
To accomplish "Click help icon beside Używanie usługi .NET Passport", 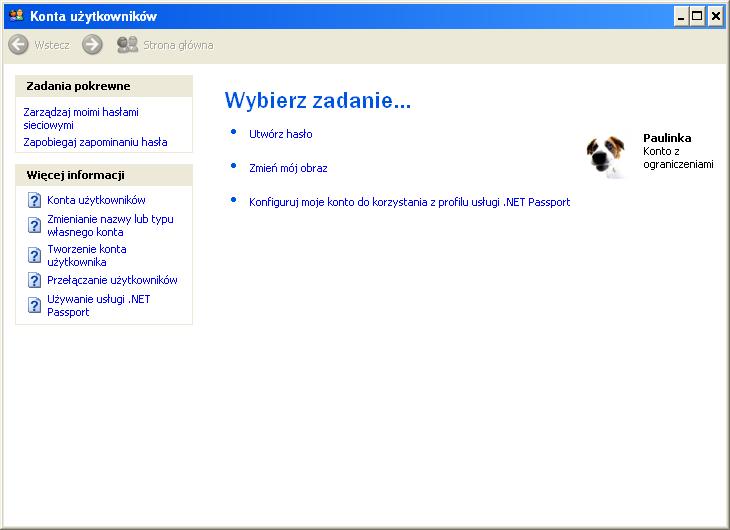I will (34, 306).
